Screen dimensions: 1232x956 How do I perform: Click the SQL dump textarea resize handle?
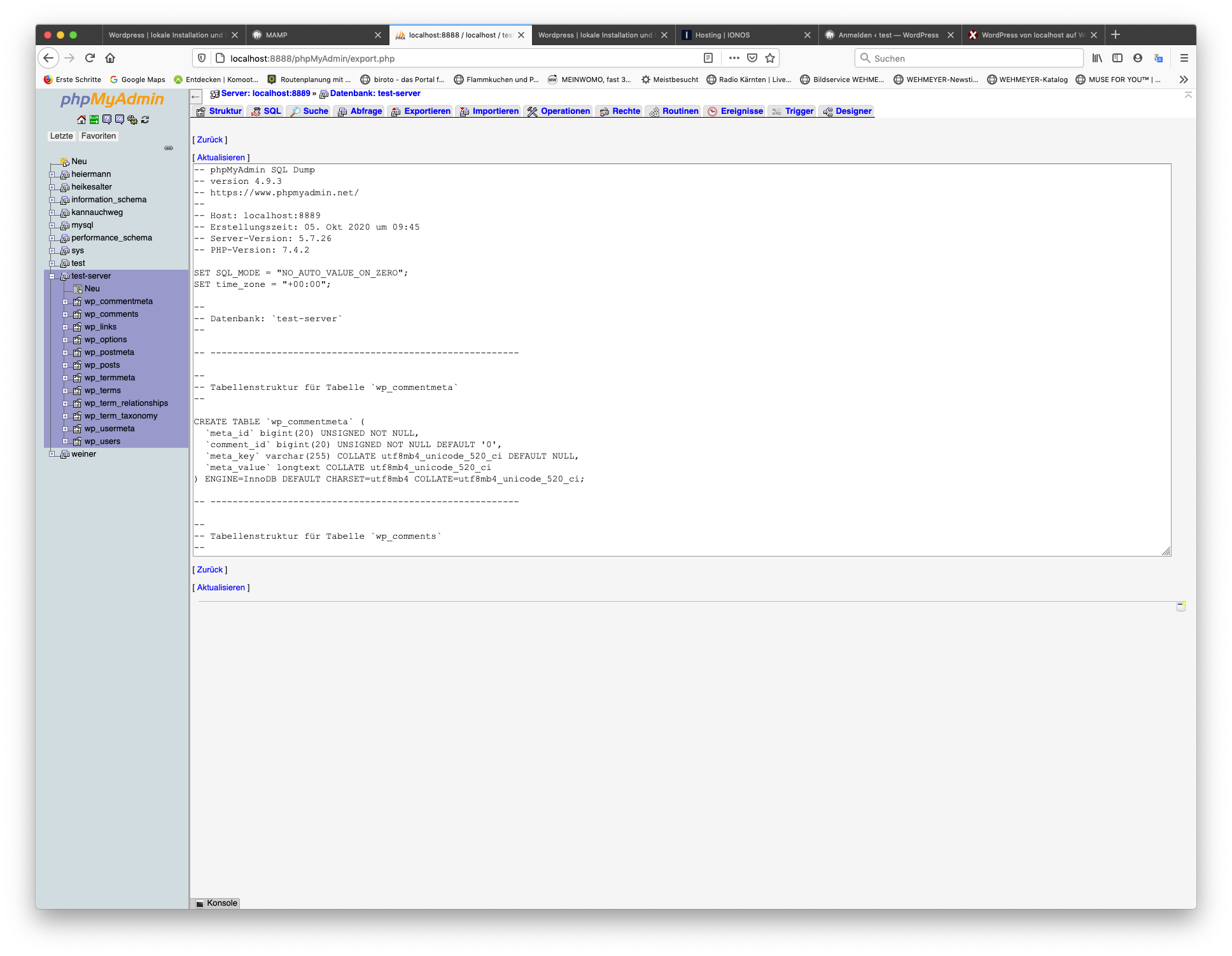[x=1166, y=551]
